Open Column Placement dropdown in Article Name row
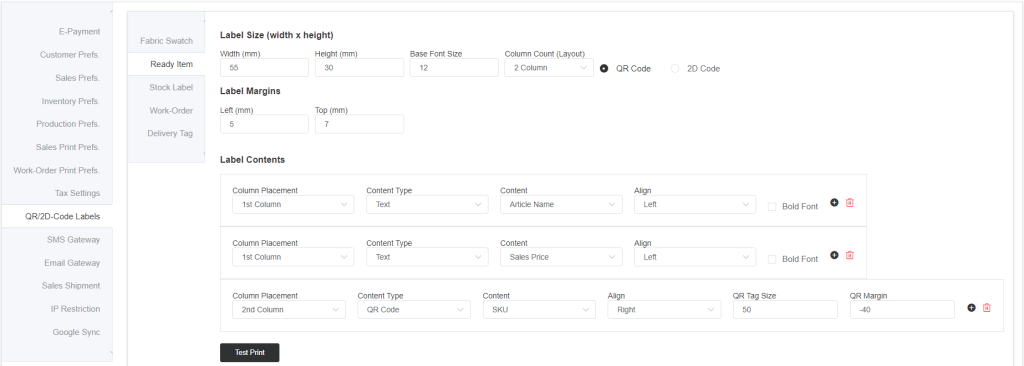 coord(293,204)
